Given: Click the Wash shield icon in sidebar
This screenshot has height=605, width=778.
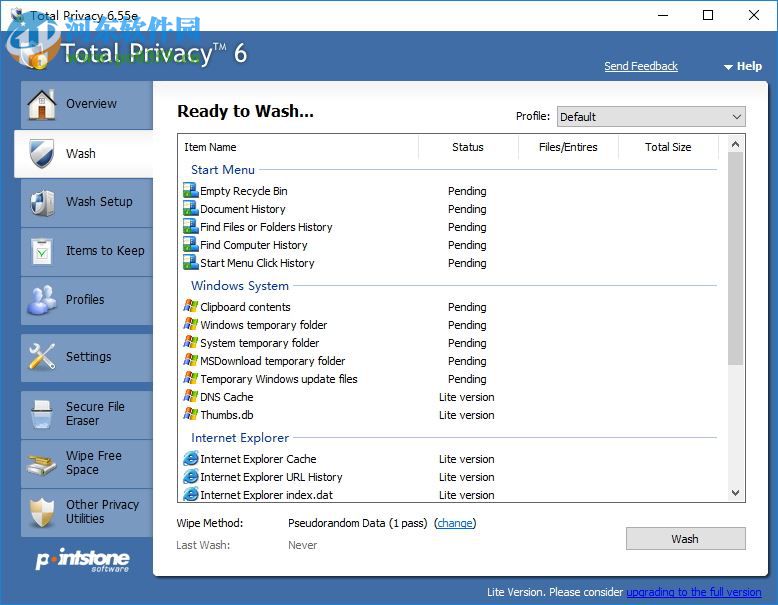Looking at the screenshot, I should pyautogui.click(x=42, y=153).
